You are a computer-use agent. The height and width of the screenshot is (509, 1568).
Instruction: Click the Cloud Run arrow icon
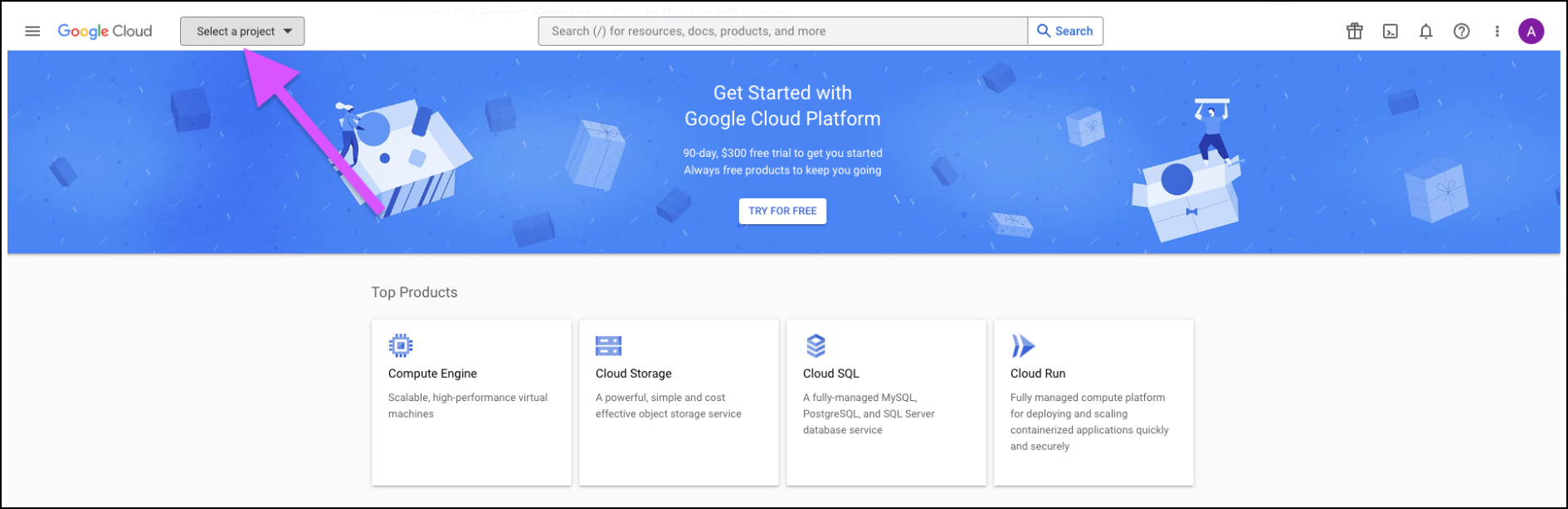coord(1023,345)
